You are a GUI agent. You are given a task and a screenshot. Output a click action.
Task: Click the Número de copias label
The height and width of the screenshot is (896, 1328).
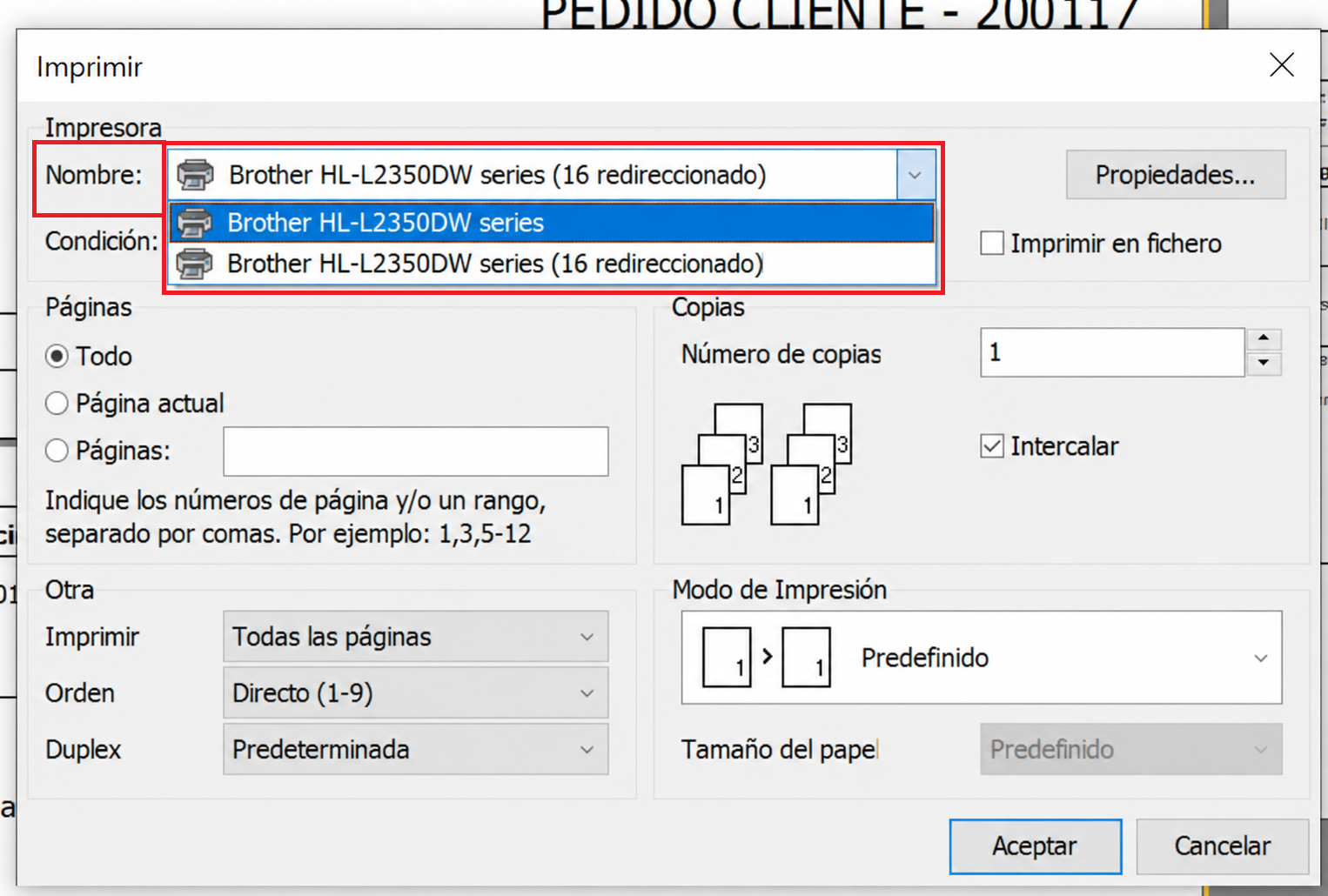click(781, 354)
